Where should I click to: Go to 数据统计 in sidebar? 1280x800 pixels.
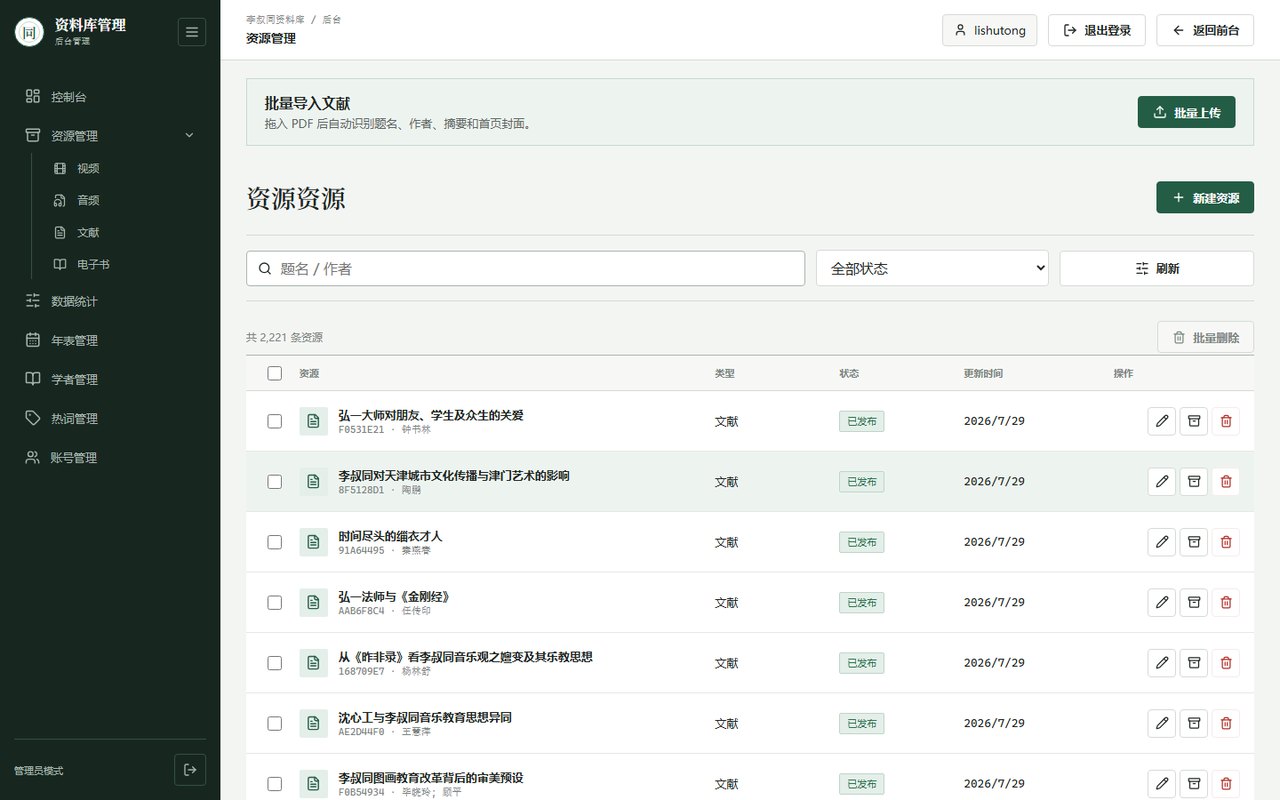click(110, 301)
